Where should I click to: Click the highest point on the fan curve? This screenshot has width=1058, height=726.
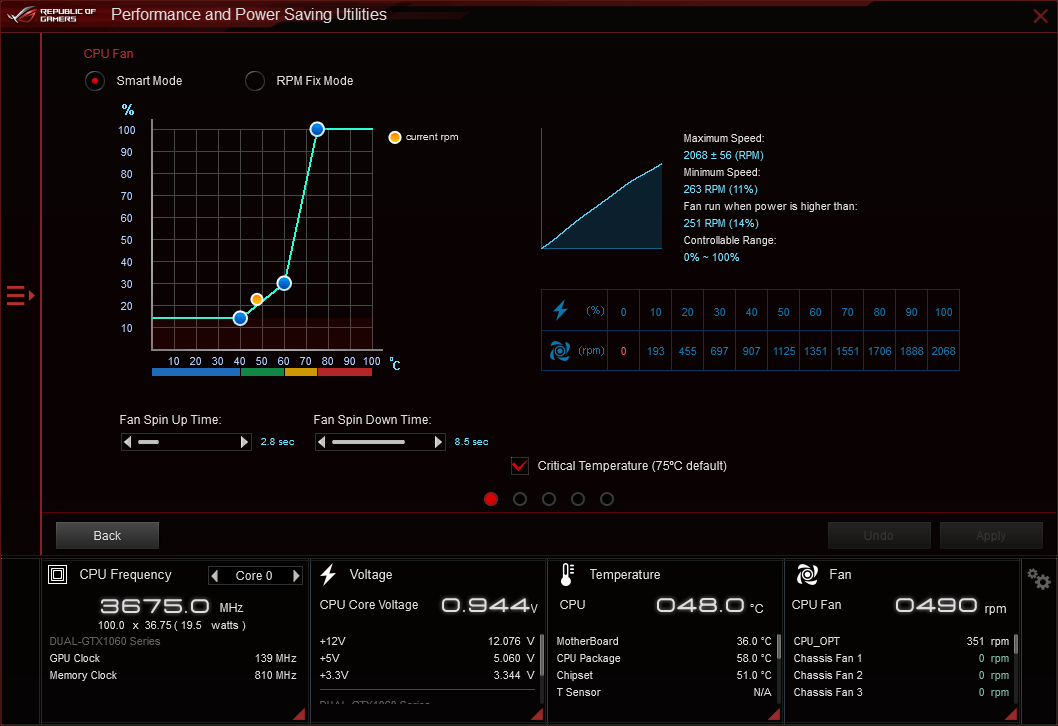click(317, 129)
